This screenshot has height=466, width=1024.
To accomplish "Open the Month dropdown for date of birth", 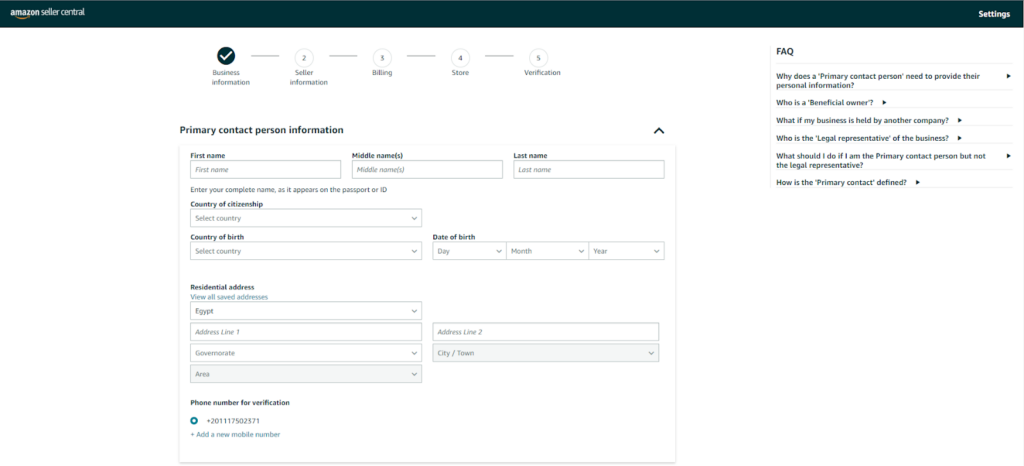I will point(547,251).
